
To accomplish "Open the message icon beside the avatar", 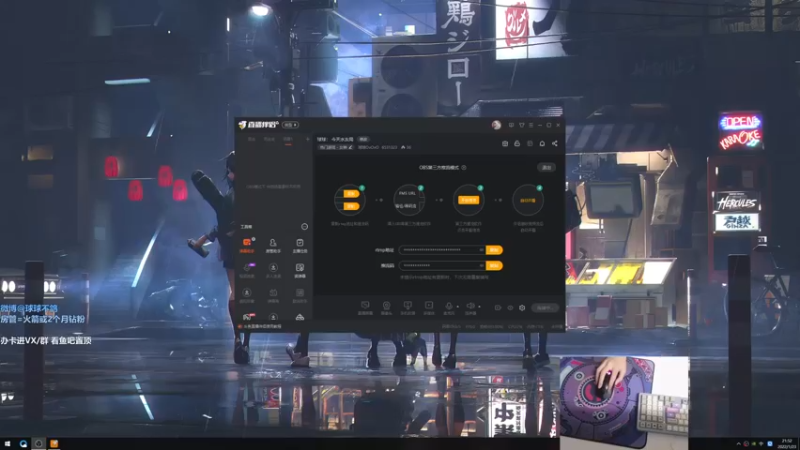I will (511, 125).
